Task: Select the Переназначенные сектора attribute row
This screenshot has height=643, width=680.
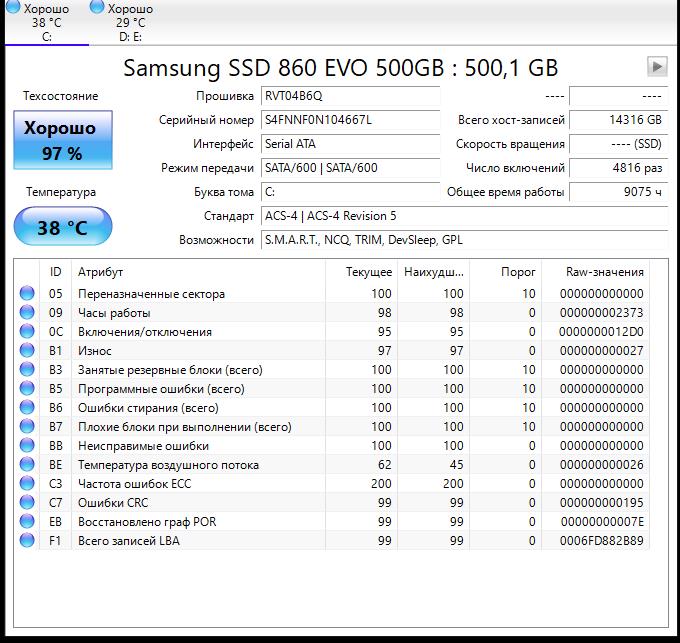Action: [332, 294]
